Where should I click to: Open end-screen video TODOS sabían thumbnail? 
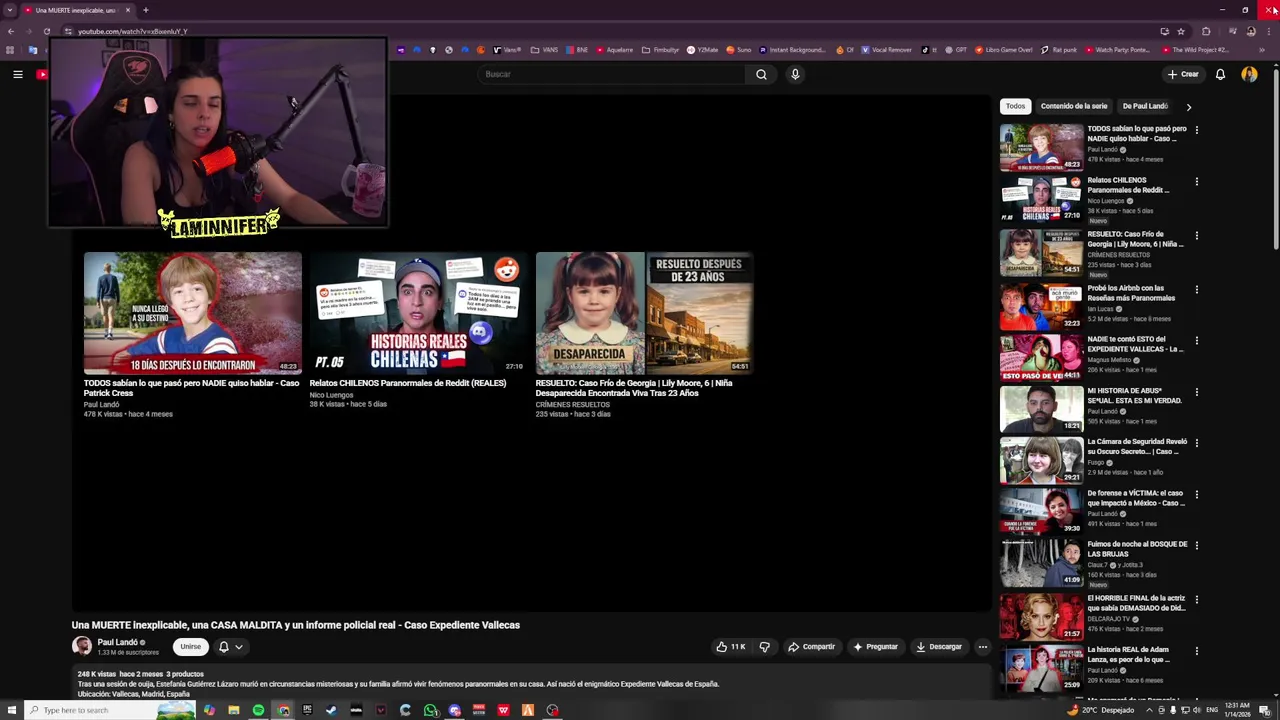192,313
